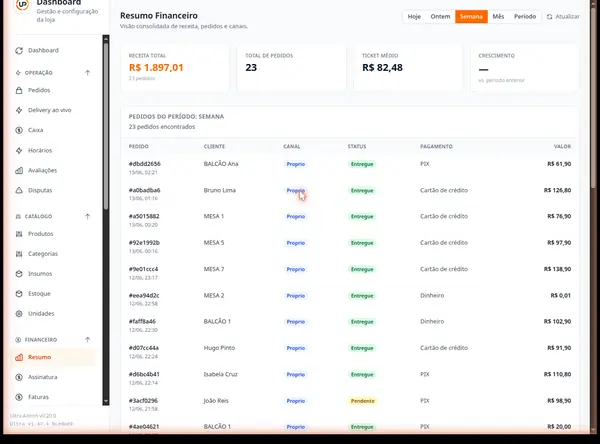
Task: Click client name Isabela Cruz
Action: point(220,374)
